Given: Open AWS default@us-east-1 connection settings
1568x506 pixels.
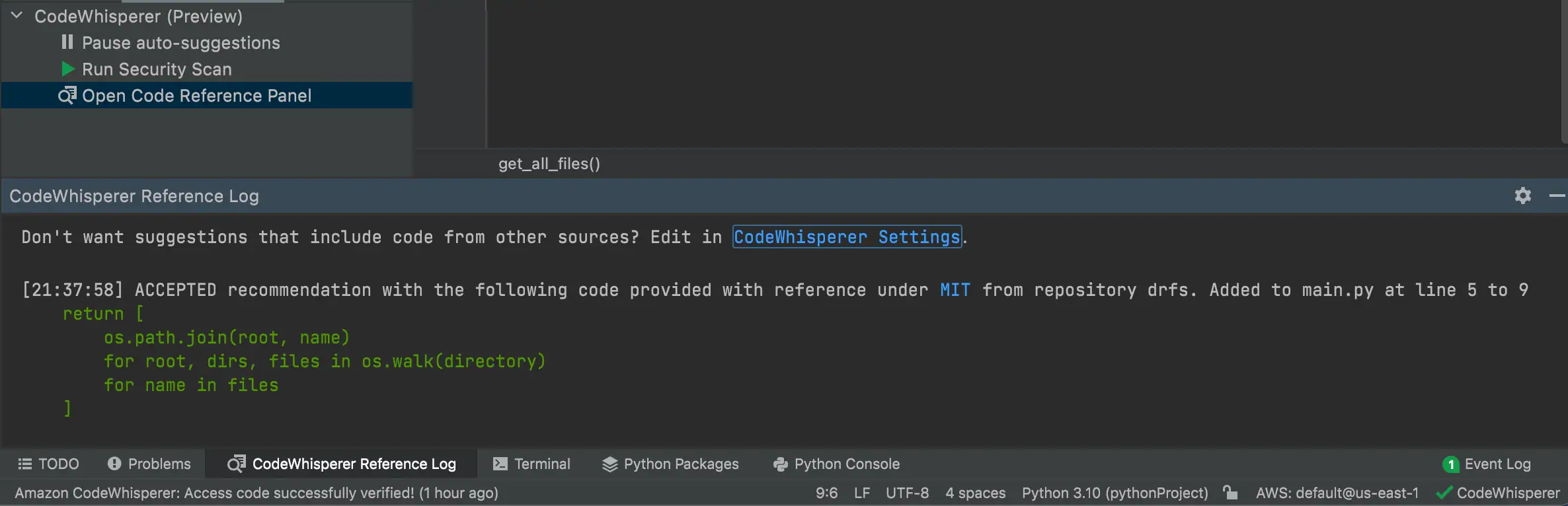Looking at the screenshot, I should pyautogui.click(x=1337, y=493).
